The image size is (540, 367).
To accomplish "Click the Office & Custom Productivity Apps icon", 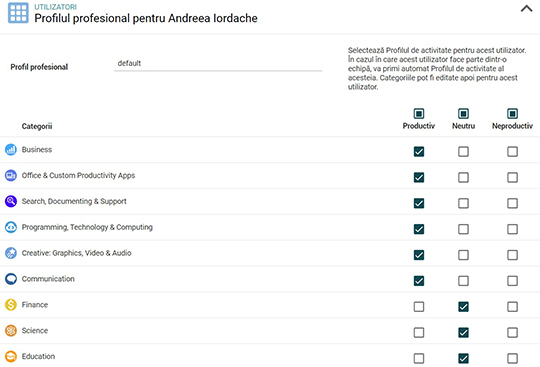I will pyautogui.click(x=11, y=175).
